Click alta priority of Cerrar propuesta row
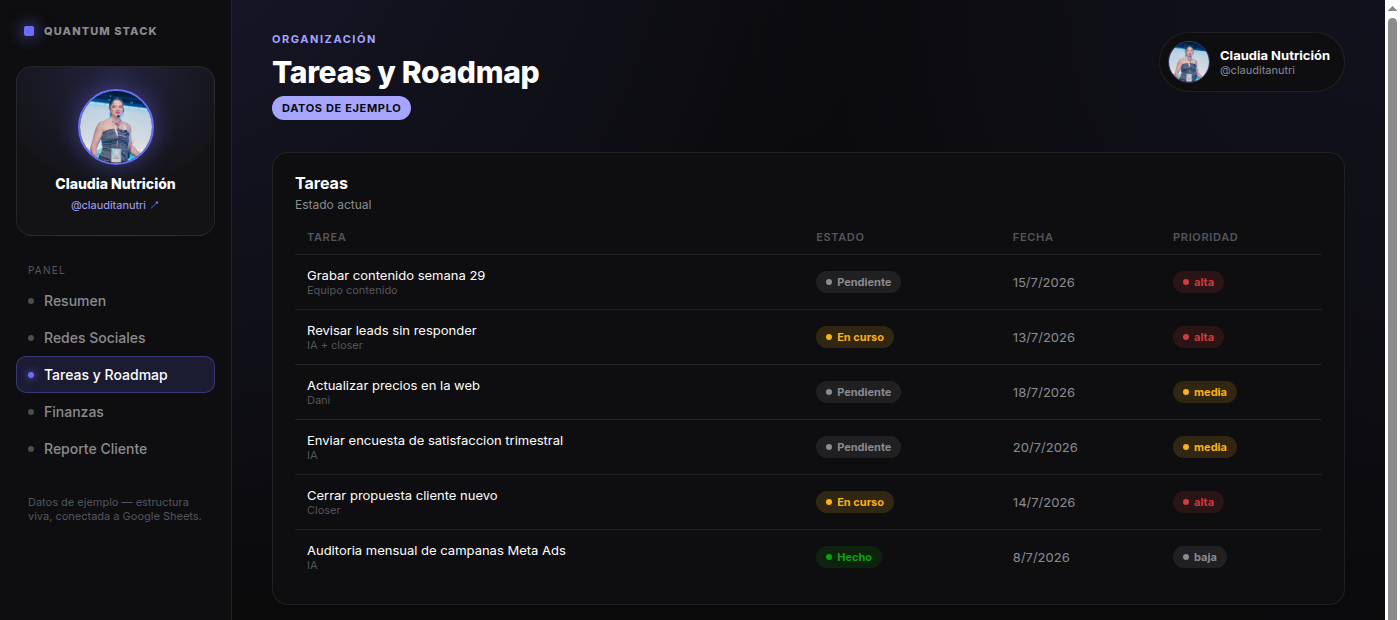1400x620 pixels. point(1198,502)
